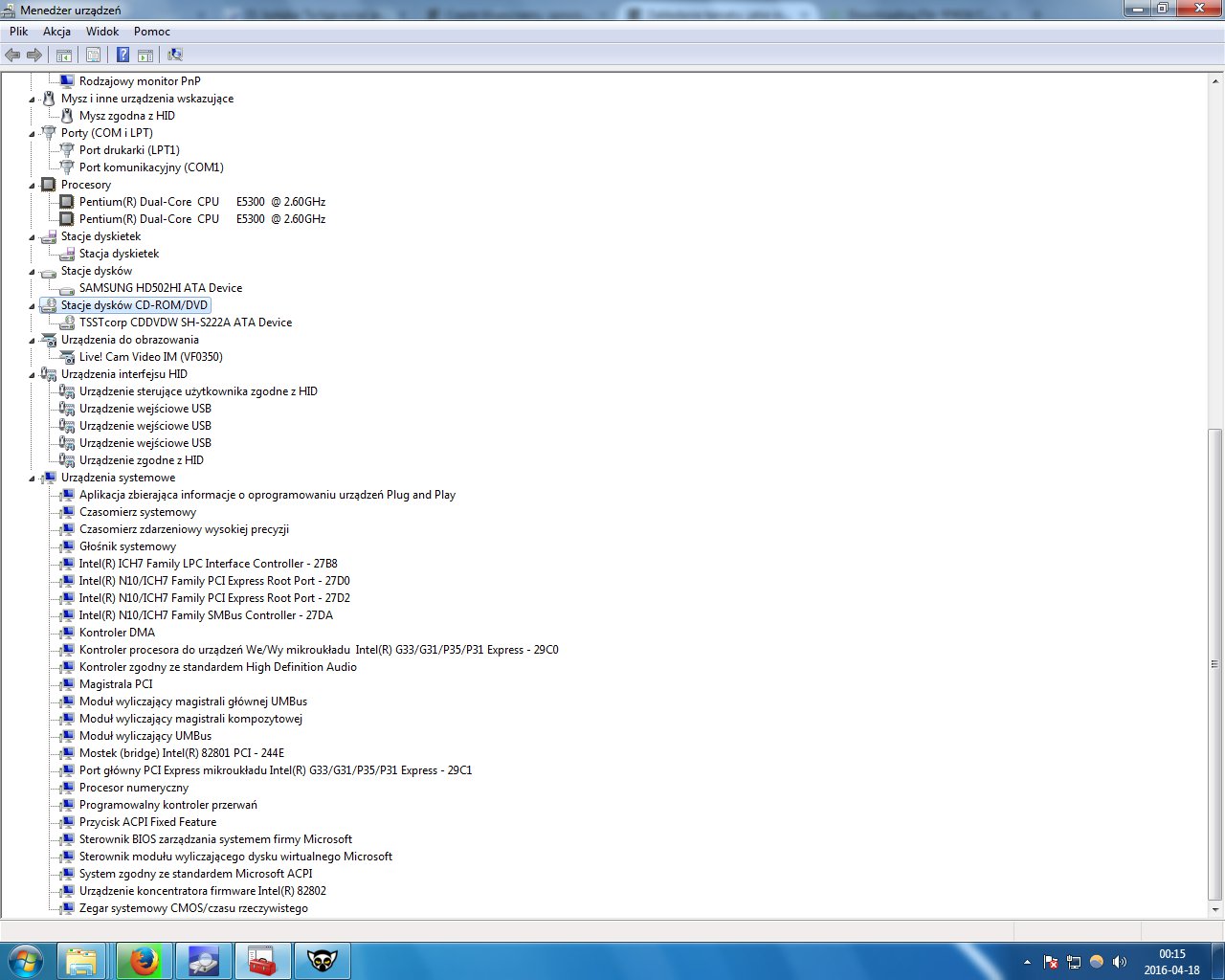Collapse the Urządzenia interfejsu HID node
1225x980 pixels.
(x=32, y=375)
